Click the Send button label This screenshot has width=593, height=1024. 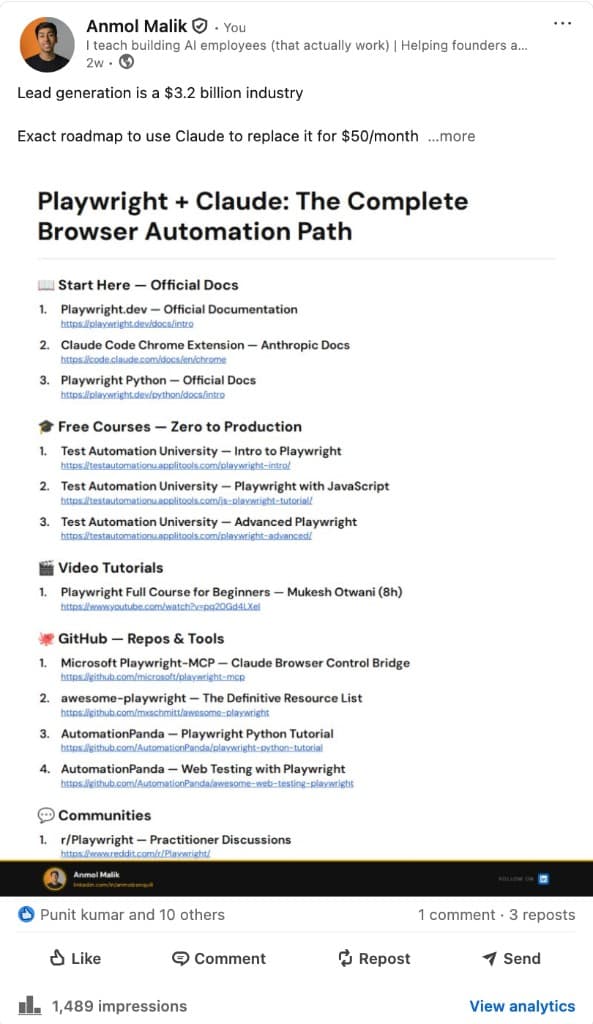tap(522, 958)
